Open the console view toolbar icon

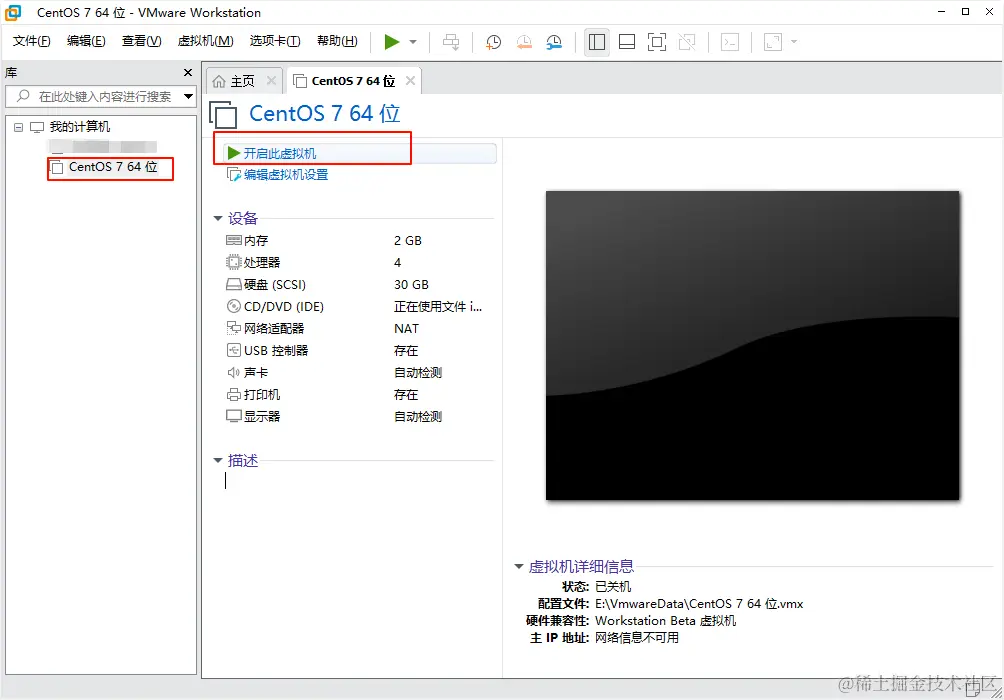[x=730, y=42]
